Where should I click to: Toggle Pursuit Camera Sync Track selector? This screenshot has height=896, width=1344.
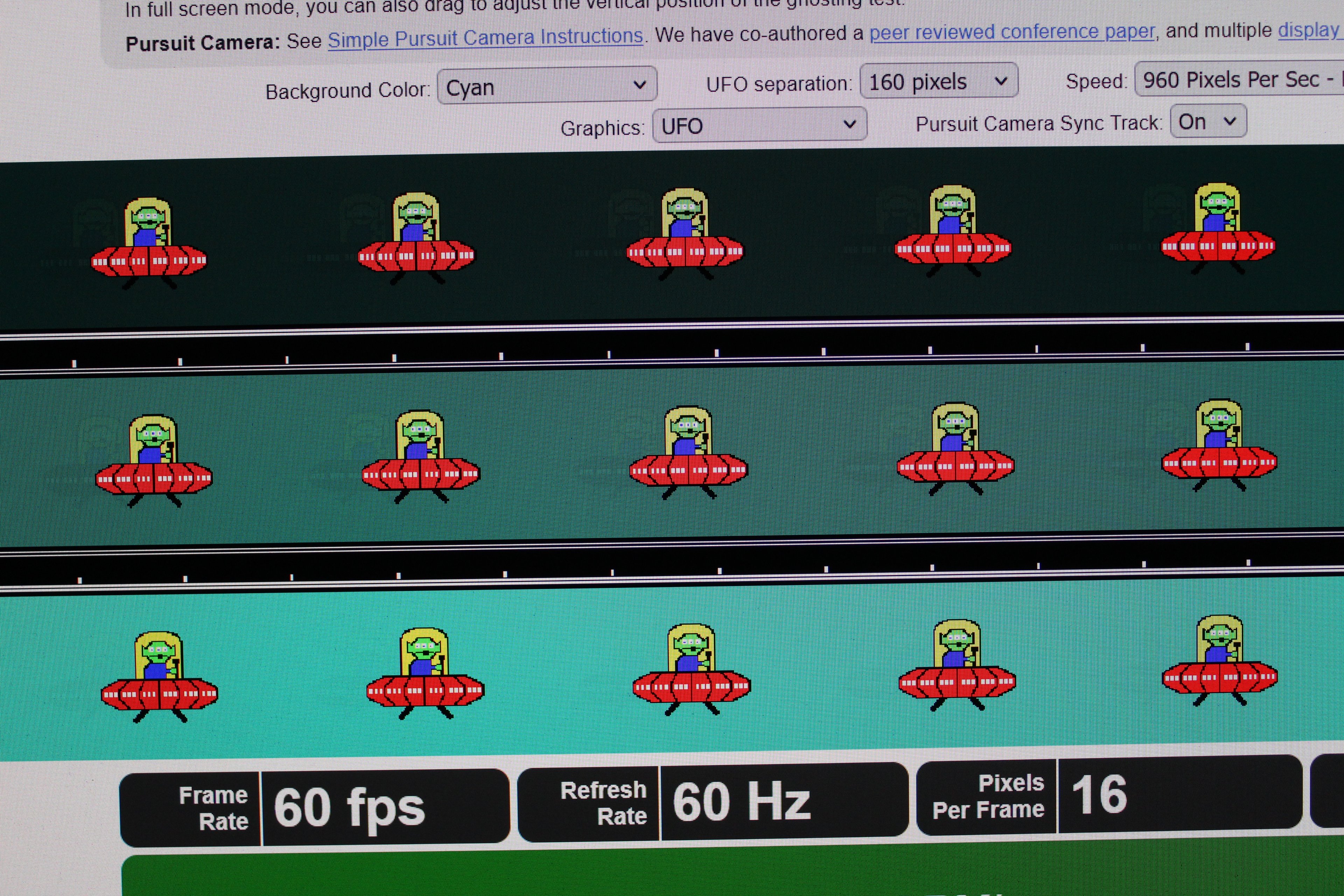[1208, 122]
